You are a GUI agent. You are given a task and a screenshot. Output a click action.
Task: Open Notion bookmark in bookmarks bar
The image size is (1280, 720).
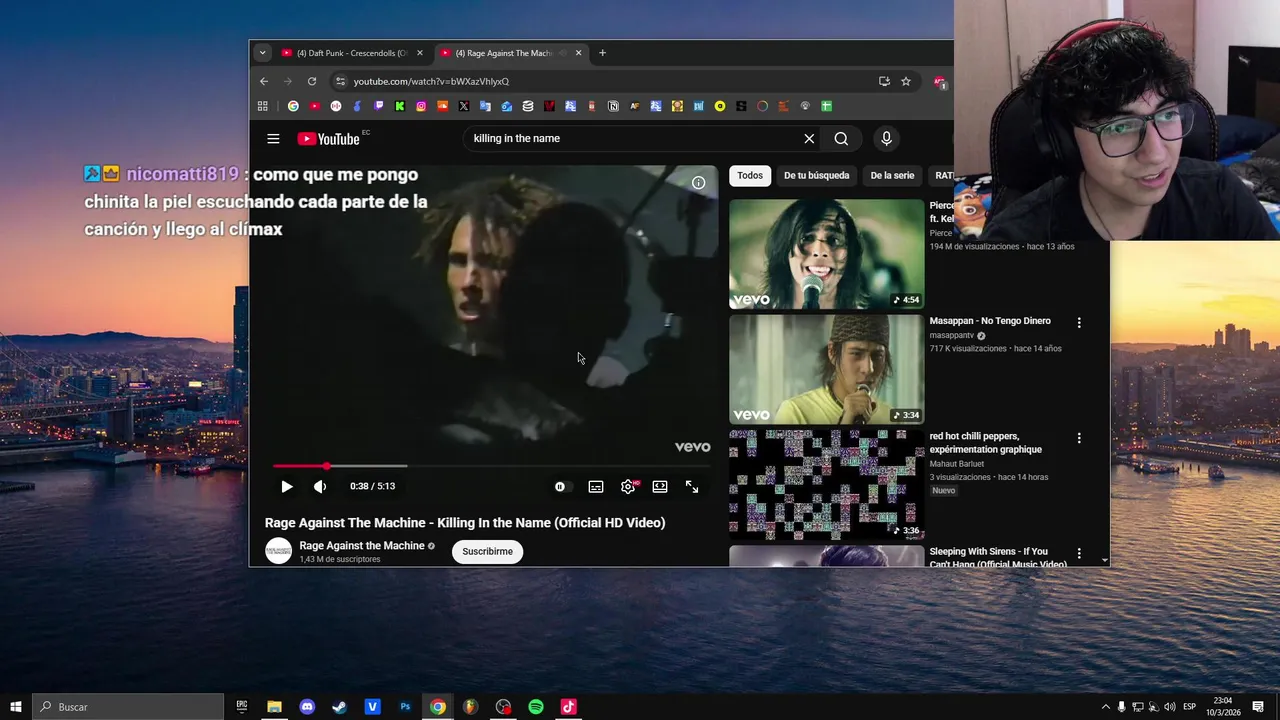click(x=613, y=106)
